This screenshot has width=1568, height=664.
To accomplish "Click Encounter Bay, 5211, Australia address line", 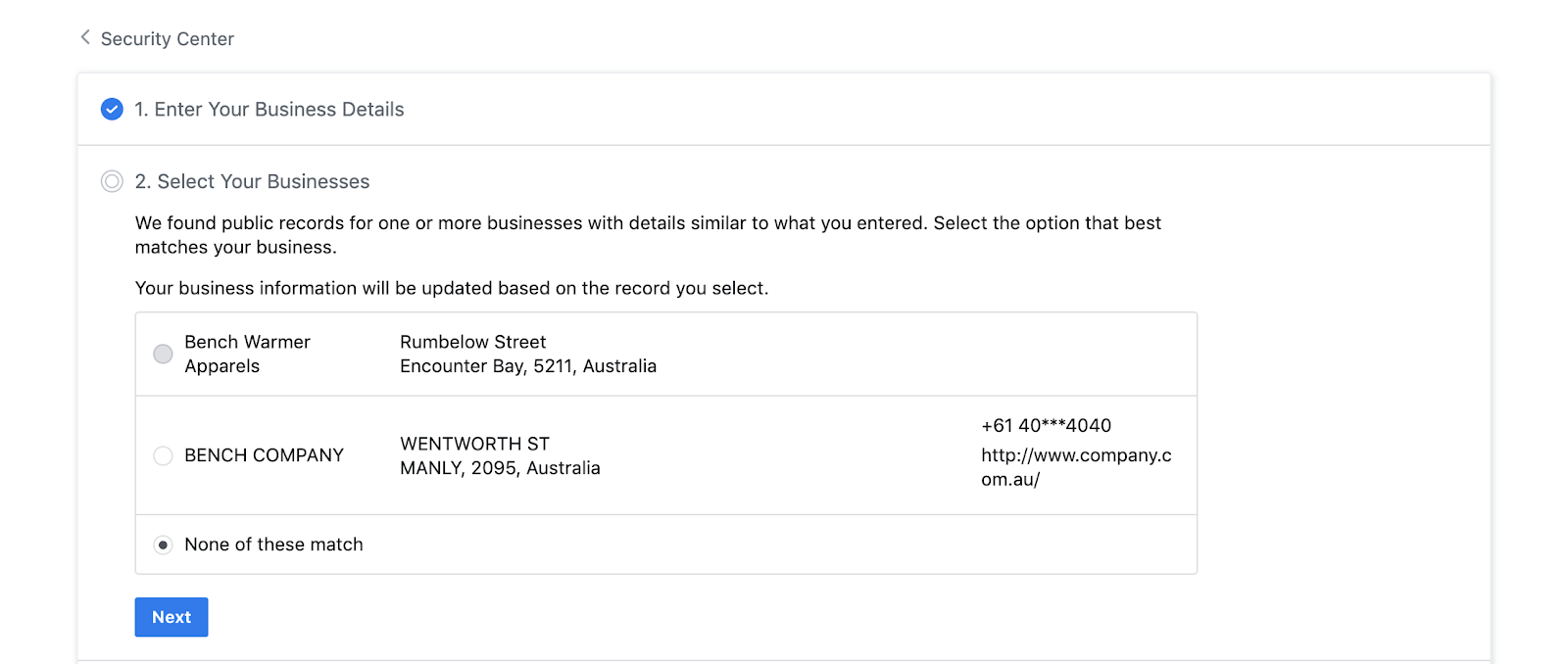I will pos(527,366).
